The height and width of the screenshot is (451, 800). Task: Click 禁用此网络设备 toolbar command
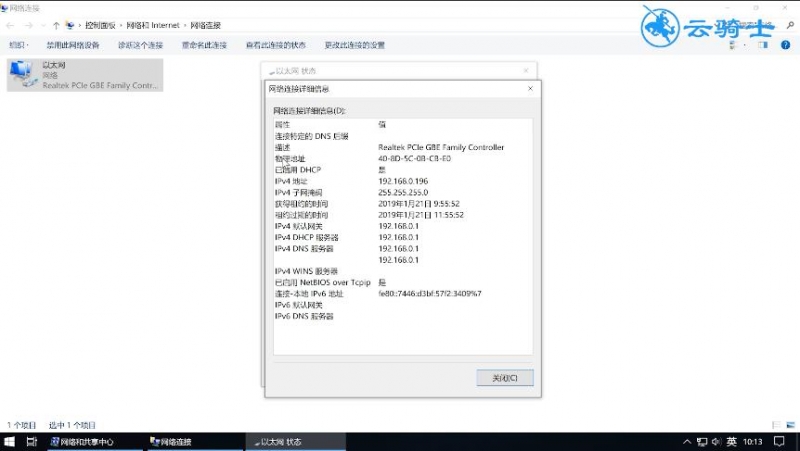(x=73, y=45)
